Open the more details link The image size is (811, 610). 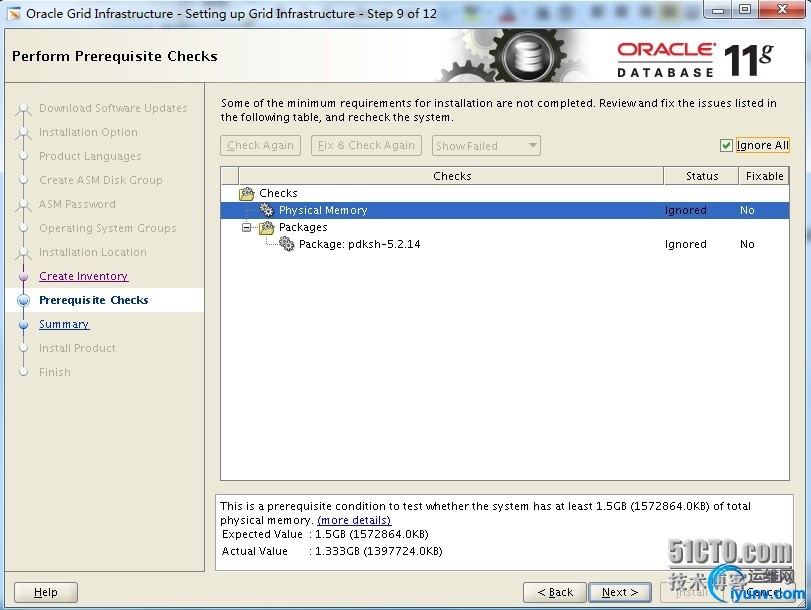[x=354, y=520]
